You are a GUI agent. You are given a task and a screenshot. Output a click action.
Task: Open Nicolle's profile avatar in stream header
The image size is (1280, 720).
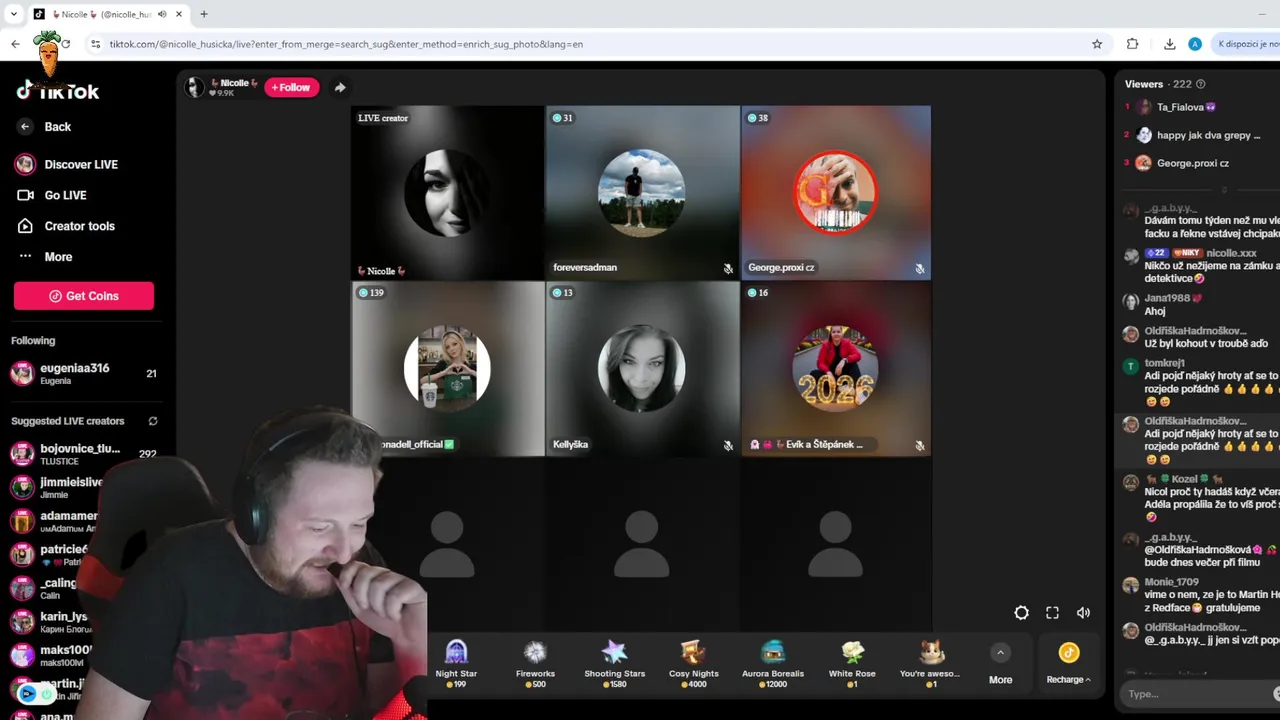click(194, 87)
